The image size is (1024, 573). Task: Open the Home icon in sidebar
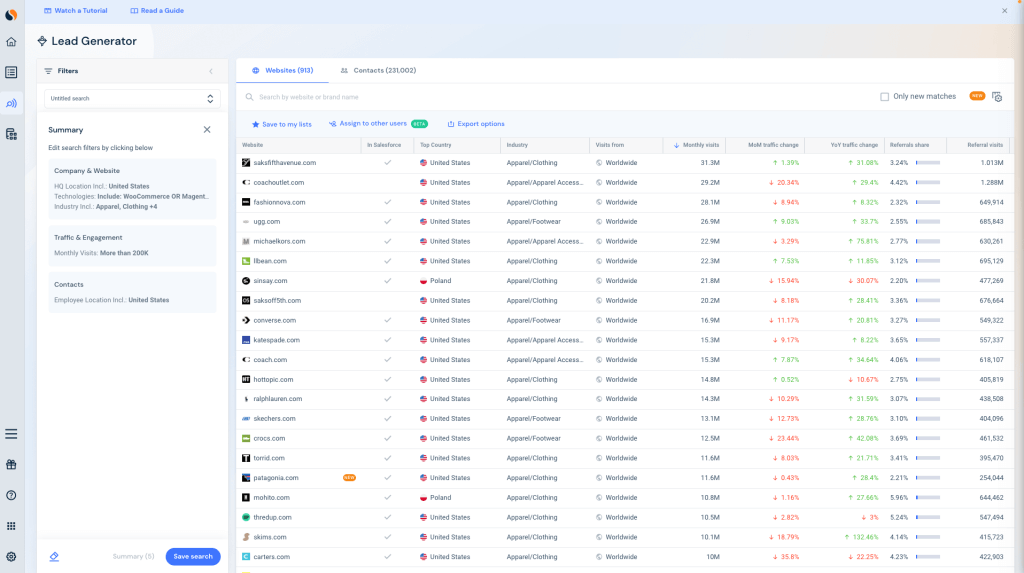(x=11, y=42)
